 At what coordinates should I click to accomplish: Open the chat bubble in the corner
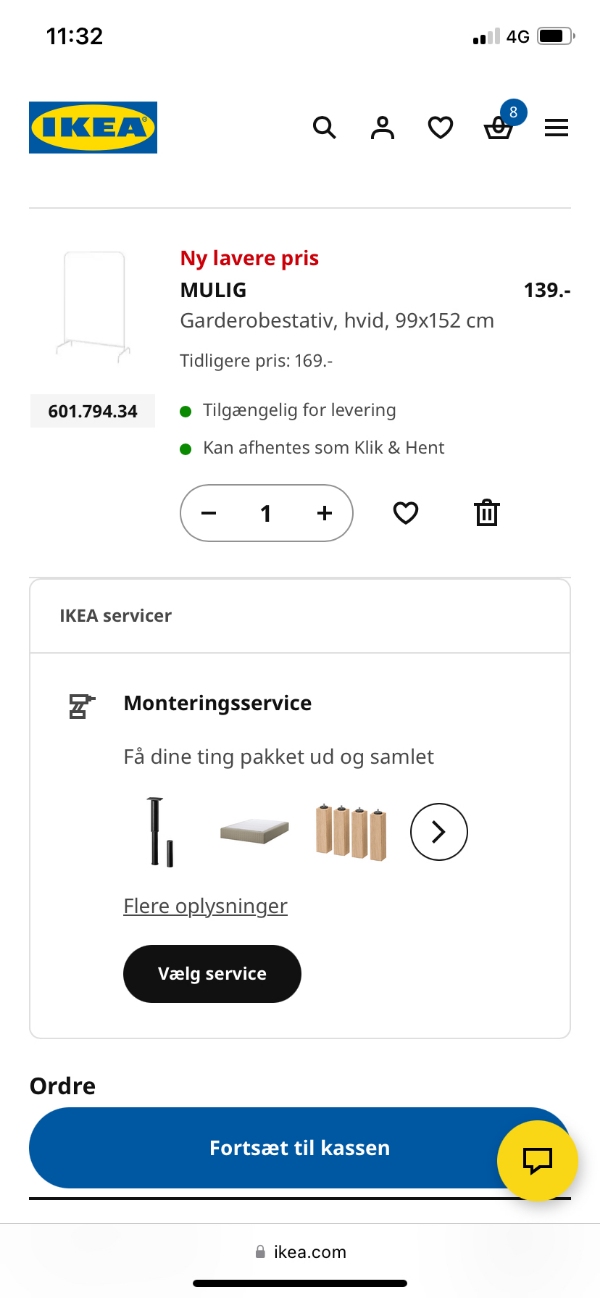click(x=537, y=1161)
